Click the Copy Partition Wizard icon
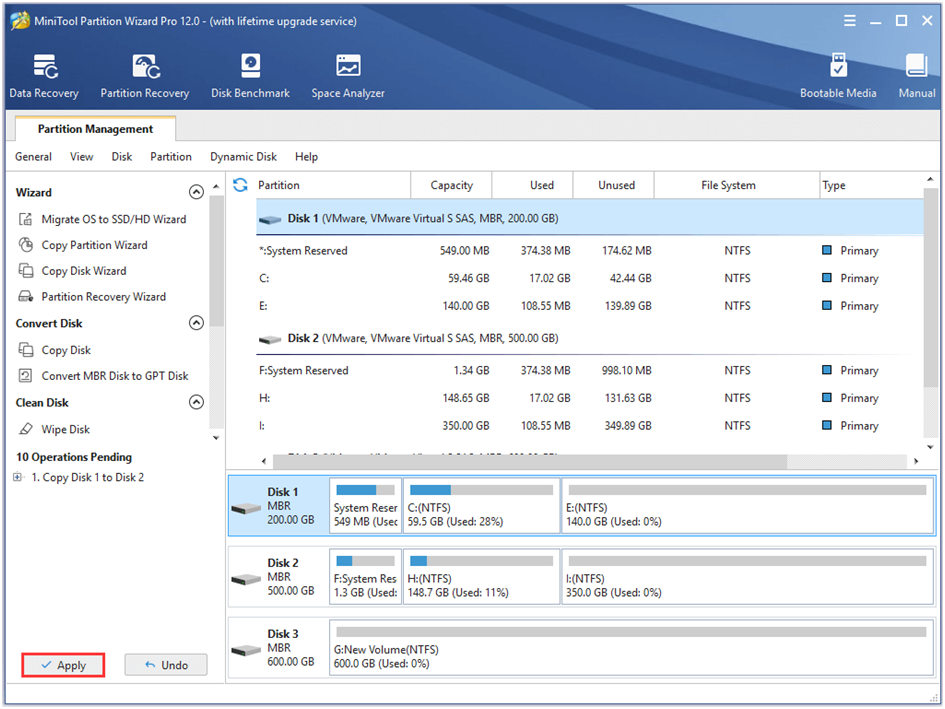The image size is (945, 709). click(25, 245)
